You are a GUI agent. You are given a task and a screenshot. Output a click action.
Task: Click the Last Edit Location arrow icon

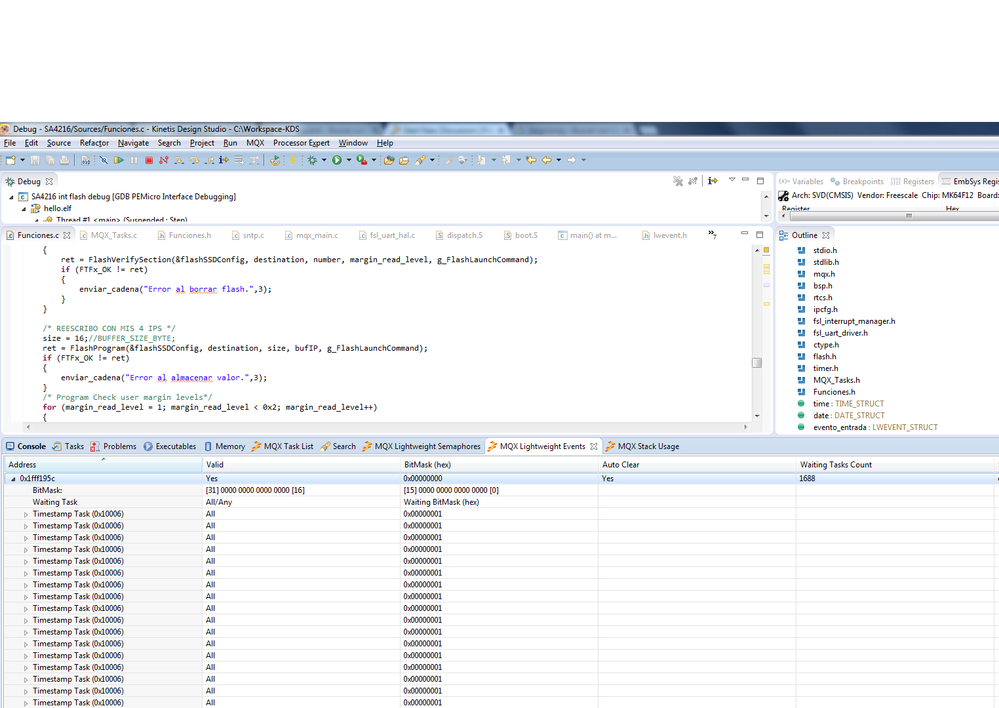pyautogui.click(x=531, y=160)
